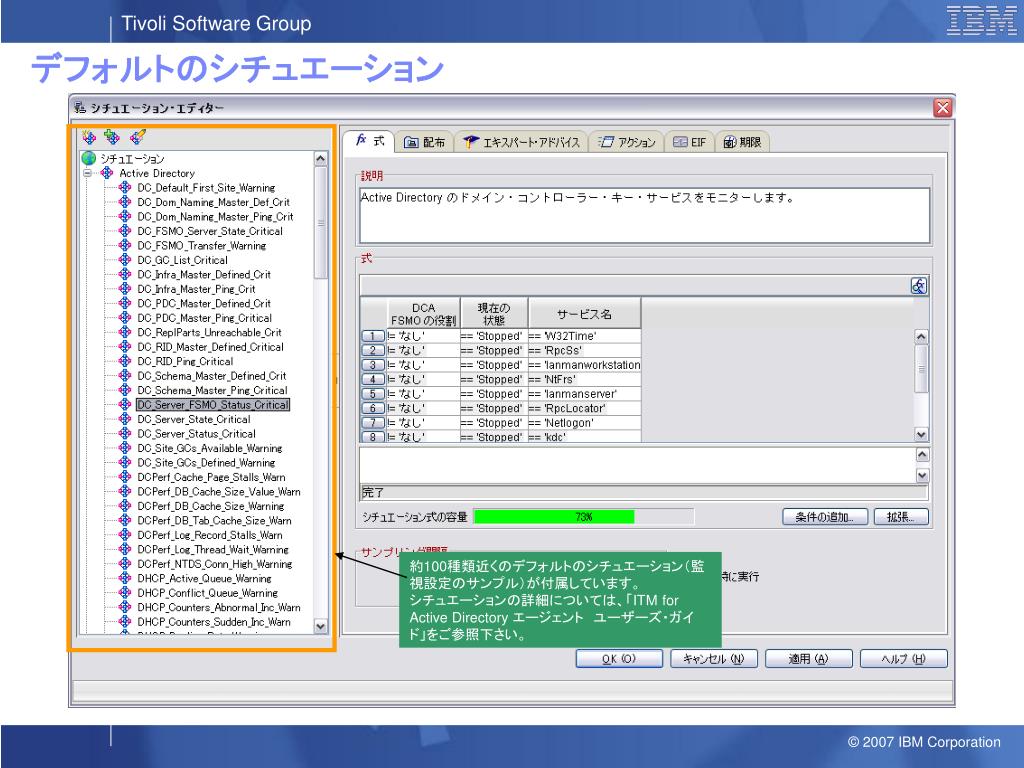
Task: Click the 現在の状態 column header
Action: 494,313
